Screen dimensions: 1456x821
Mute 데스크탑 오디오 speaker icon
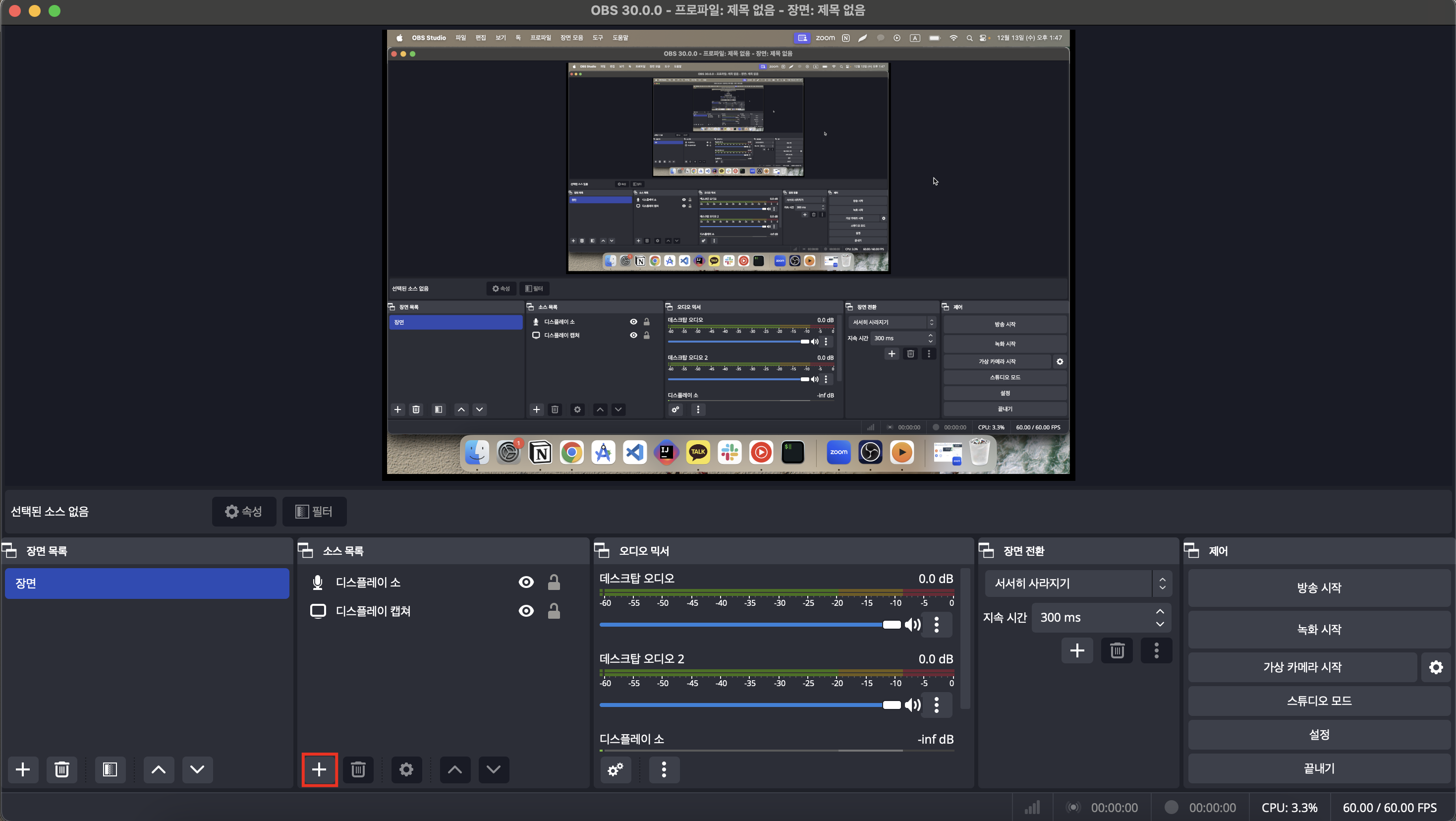click(x=912, y=624)
